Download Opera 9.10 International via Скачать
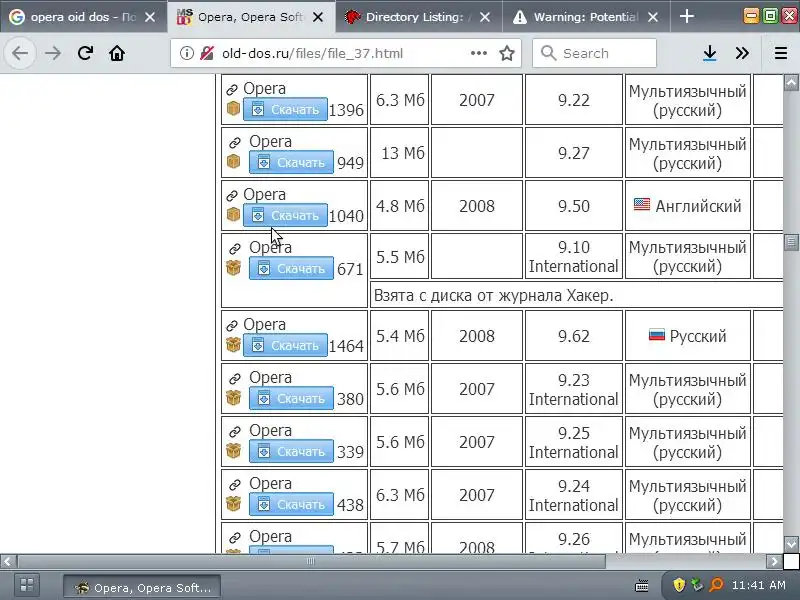The width and height of the screenshot is (800, 600). [291, 268]
